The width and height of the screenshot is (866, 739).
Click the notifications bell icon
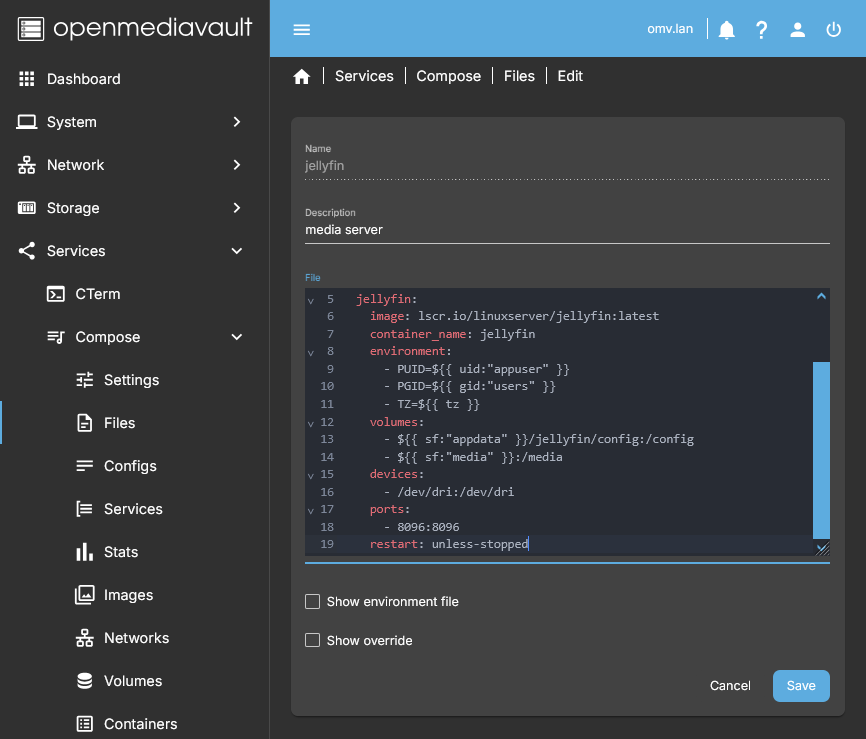(x=727, y=30)
